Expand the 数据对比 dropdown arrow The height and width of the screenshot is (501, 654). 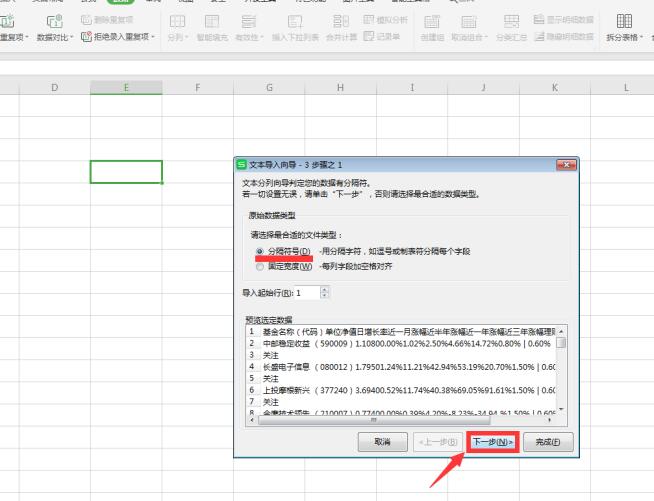[x=71, y=37]
